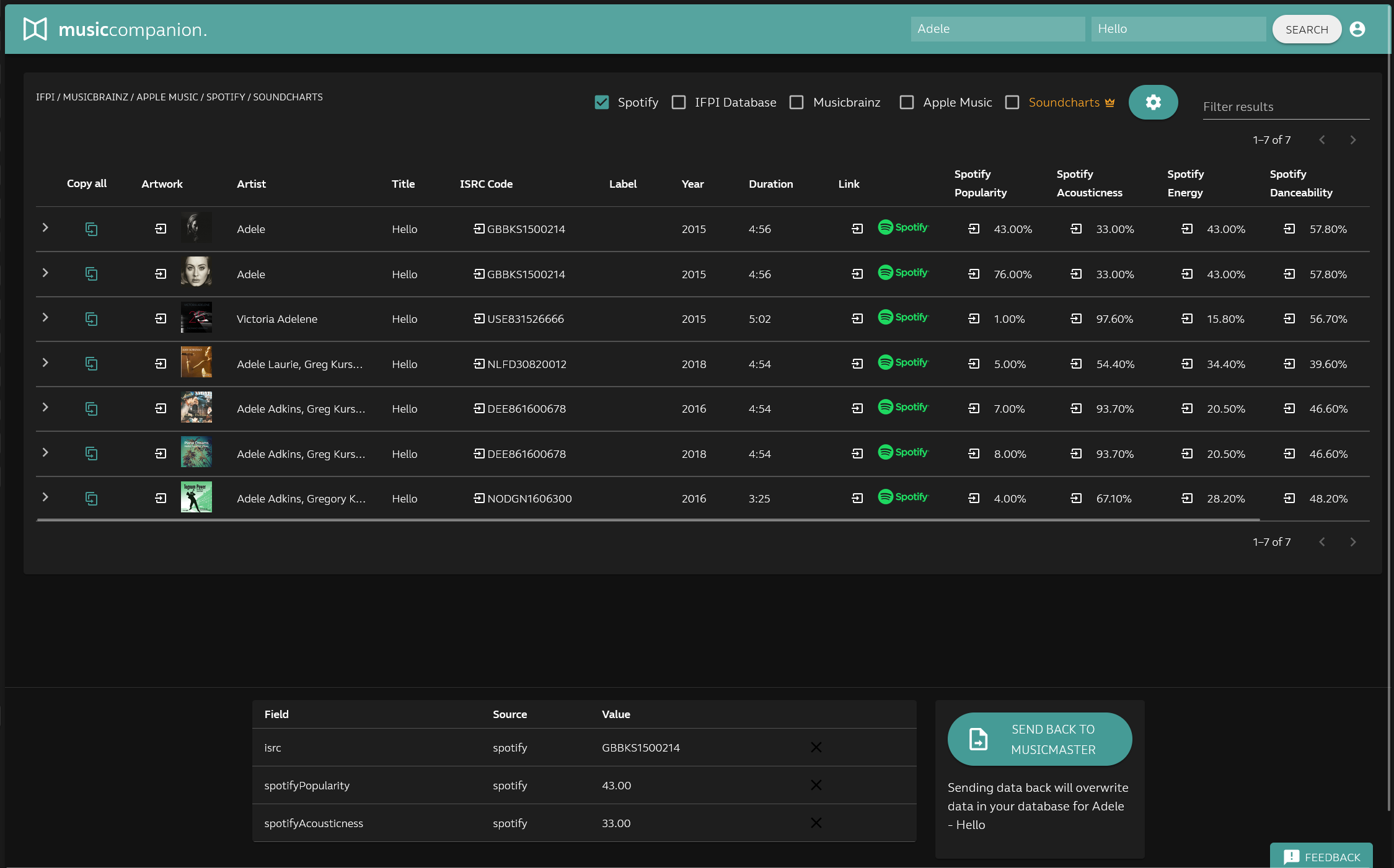Screen dimensions: 1394x868
Task: Go to next page at top pagination
Action: pyautogui.click(x=1353, y=140)
